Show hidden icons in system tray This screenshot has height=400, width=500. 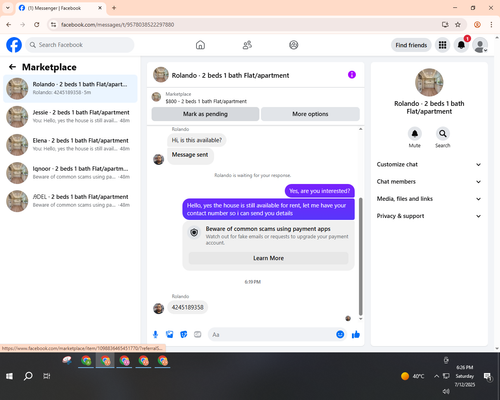[x=436, y=376]
